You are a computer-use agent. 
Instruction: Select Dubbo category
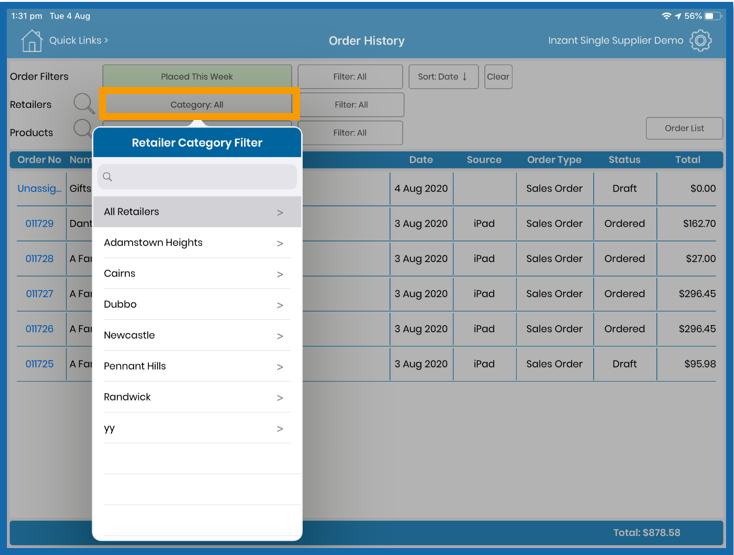point(197,305)
